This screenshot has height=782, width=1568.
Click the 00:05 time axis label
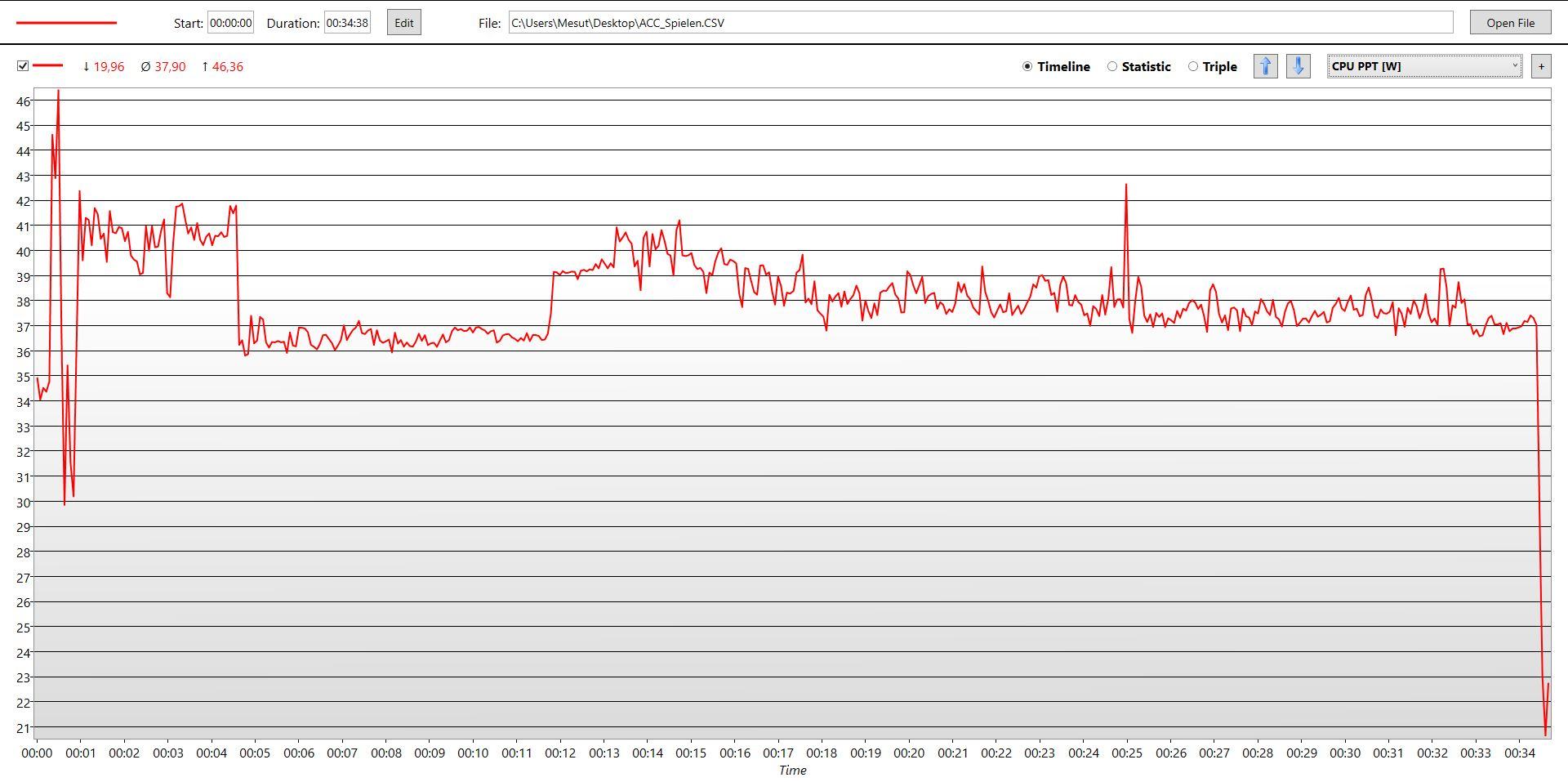tap(255, 753)
